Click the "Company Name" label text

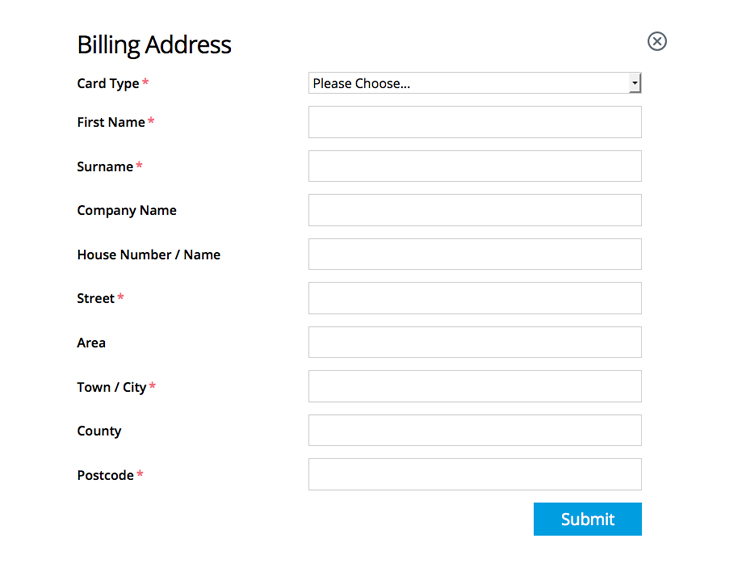[x=126, y=211]
